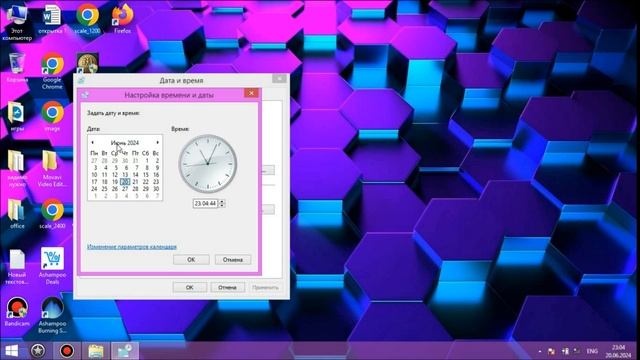Go to next month in calendar
The image size is (640, 360).
point(158,142)
